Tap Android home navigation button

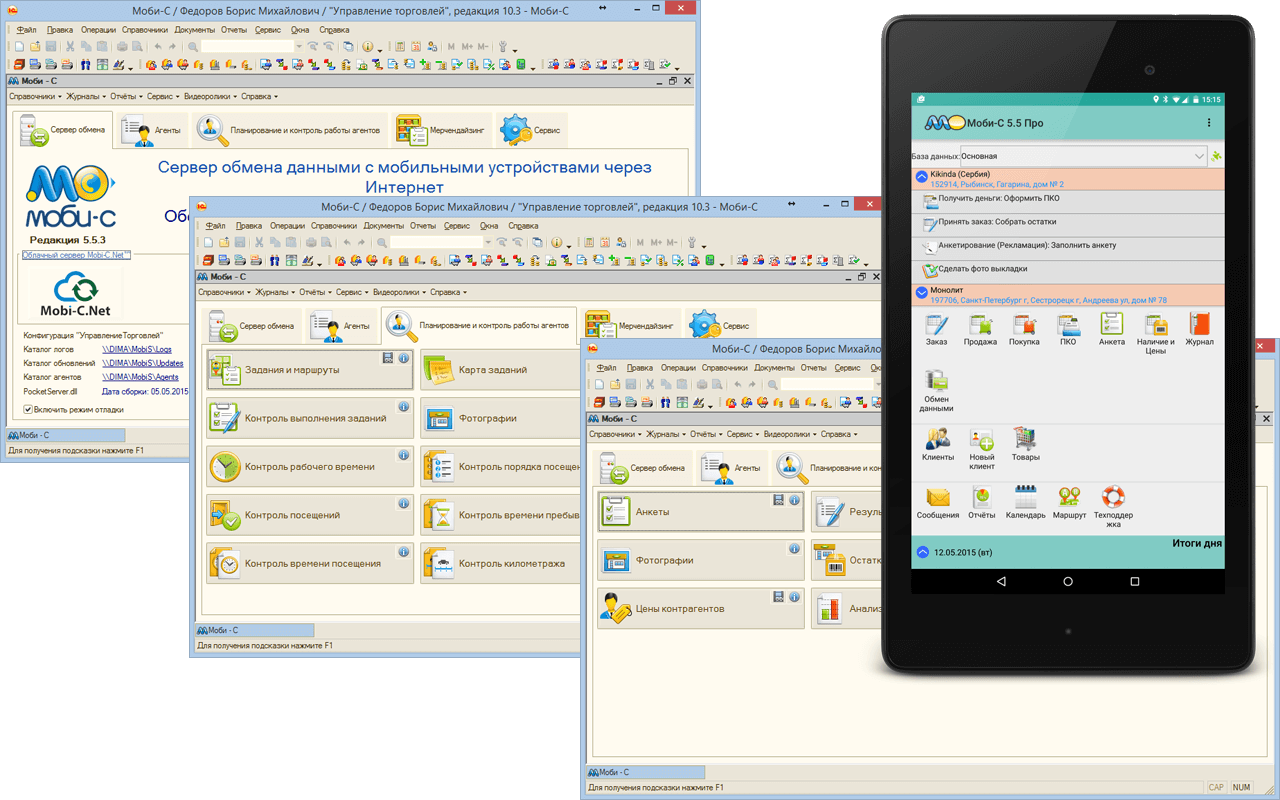[1068, 581]
